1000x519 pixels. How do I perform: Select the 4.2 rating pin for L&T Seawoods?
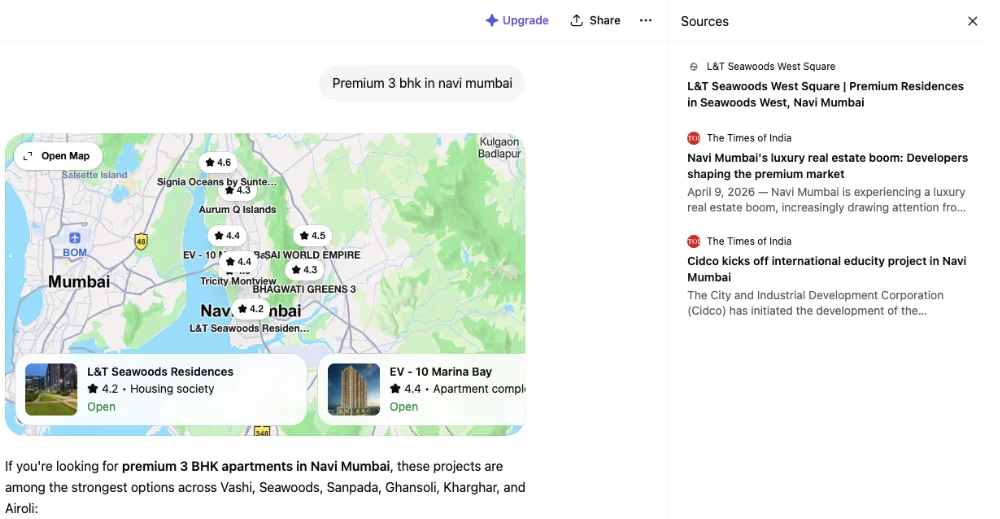pos(250,309)
